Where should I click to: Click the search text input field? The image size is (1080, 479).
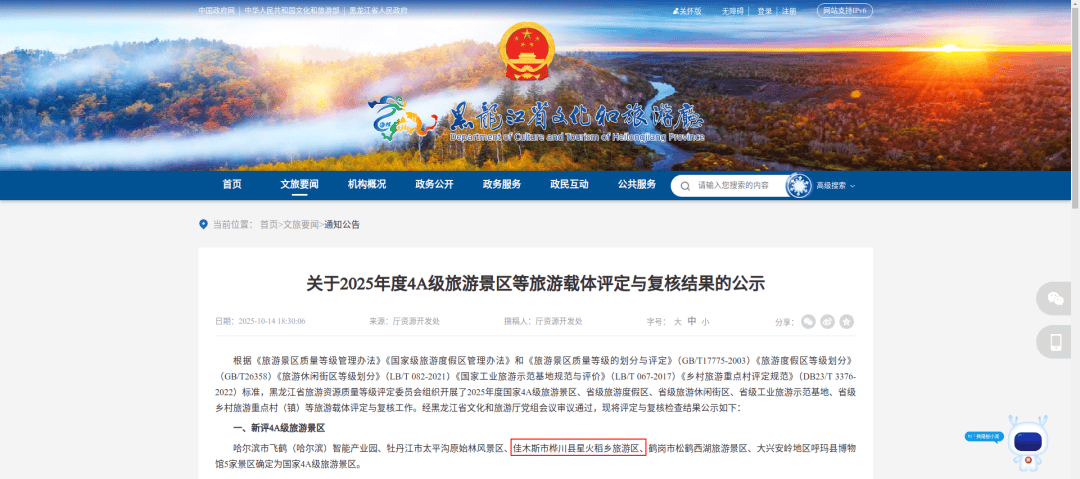pos(740,186)
